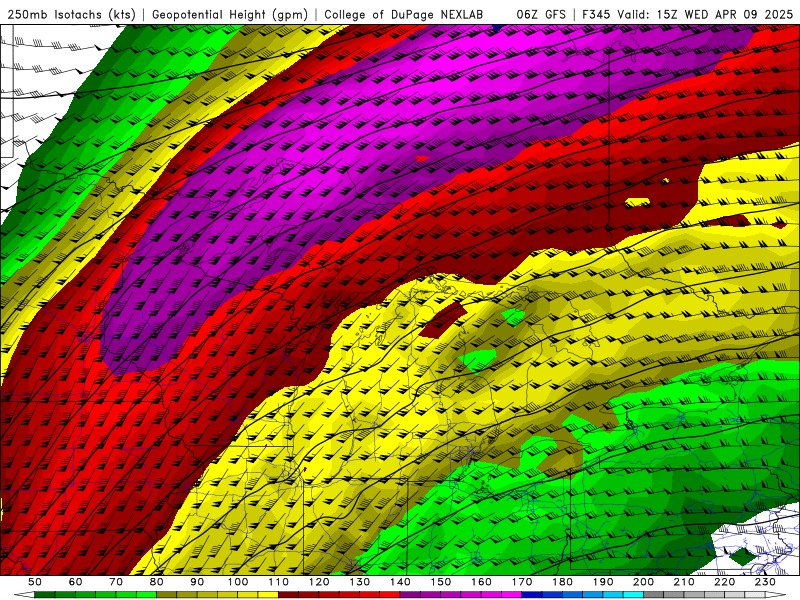Click the '150' label on the color scale
Image resolution: width=800 pixels, height=600 pixels.
pos(441,582)
